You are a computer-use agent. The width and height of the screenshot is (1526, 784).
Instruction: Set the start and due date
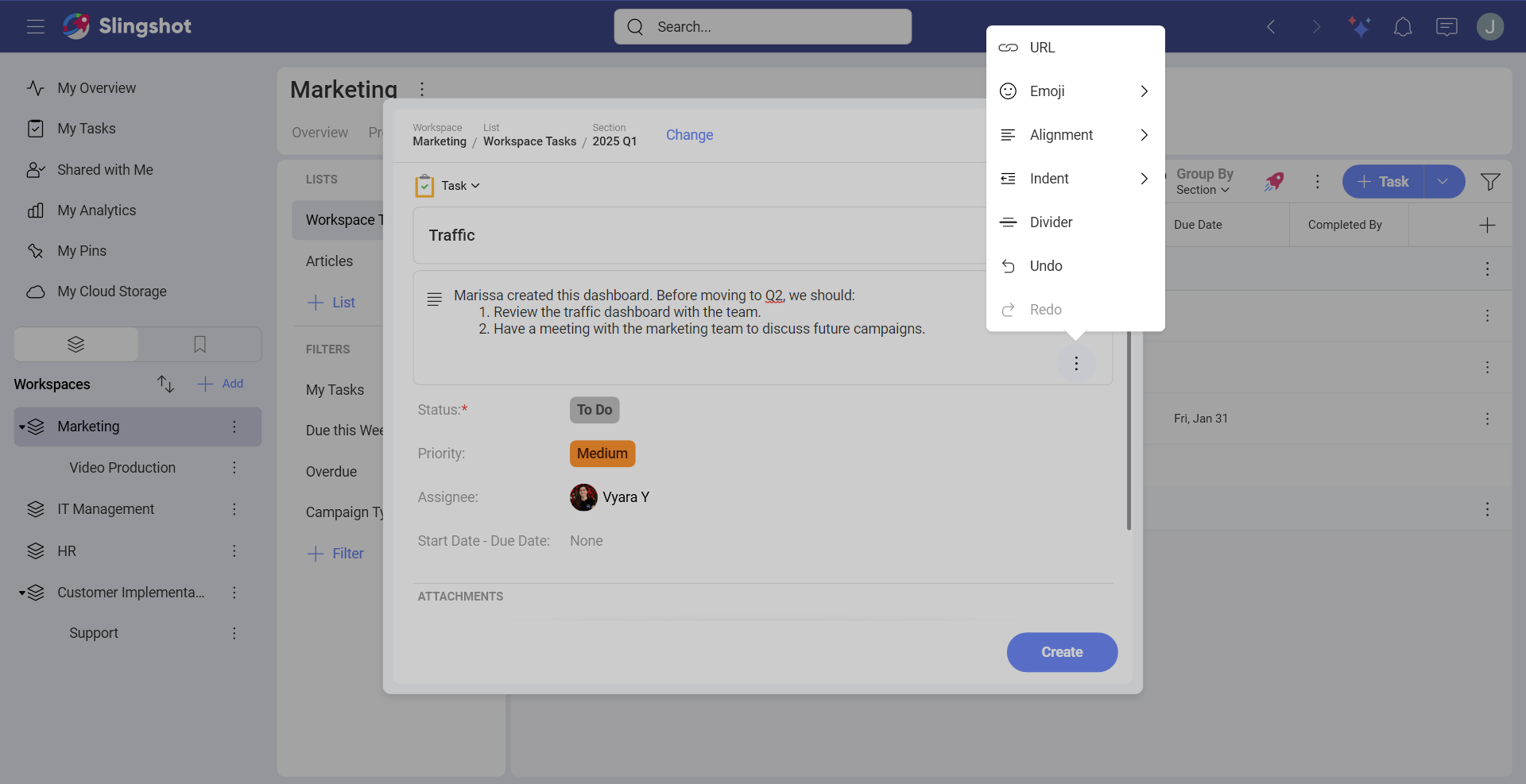[587, 541]
